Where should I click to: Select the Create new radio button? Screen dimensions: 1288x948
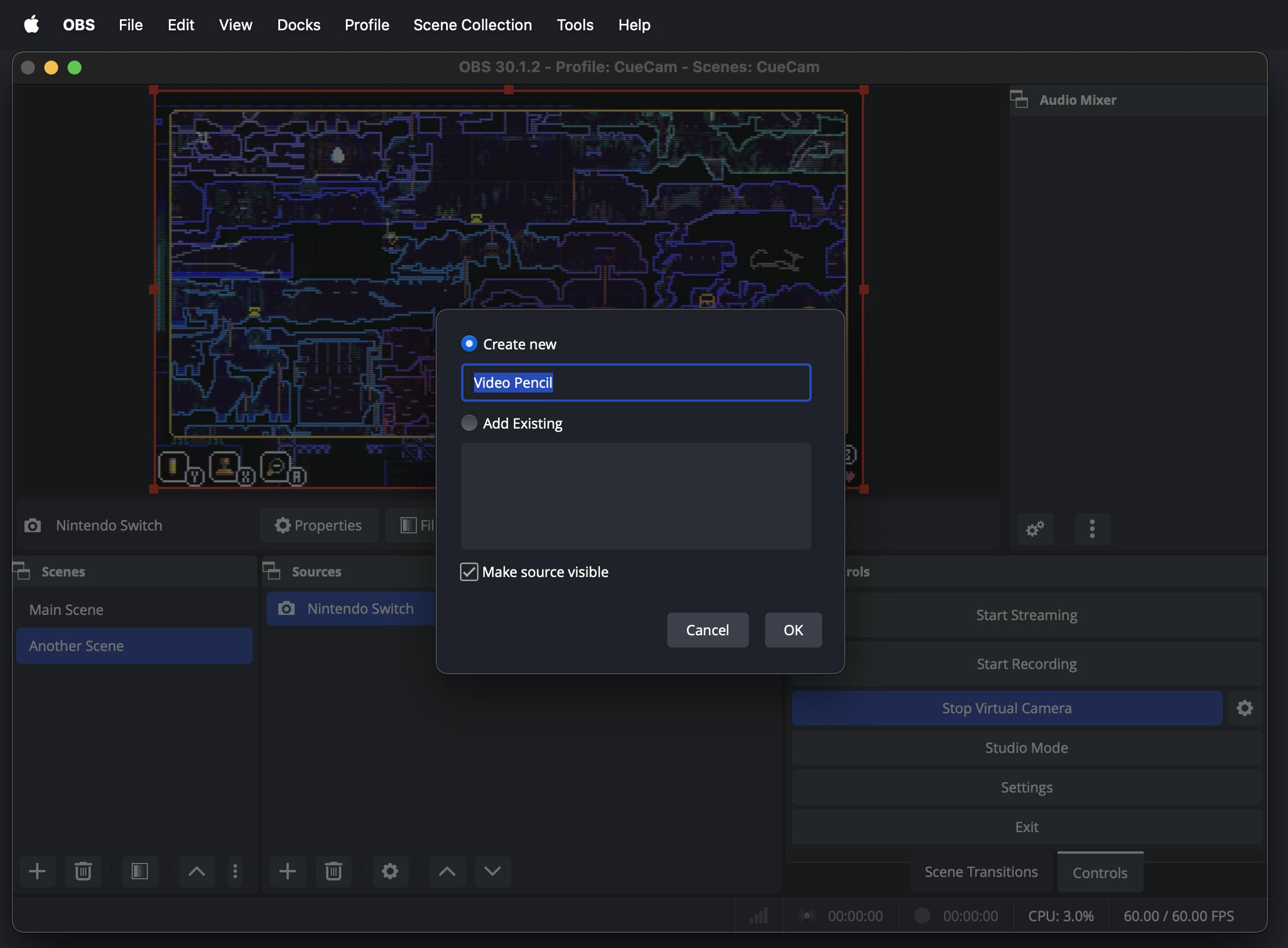point(468,344)
